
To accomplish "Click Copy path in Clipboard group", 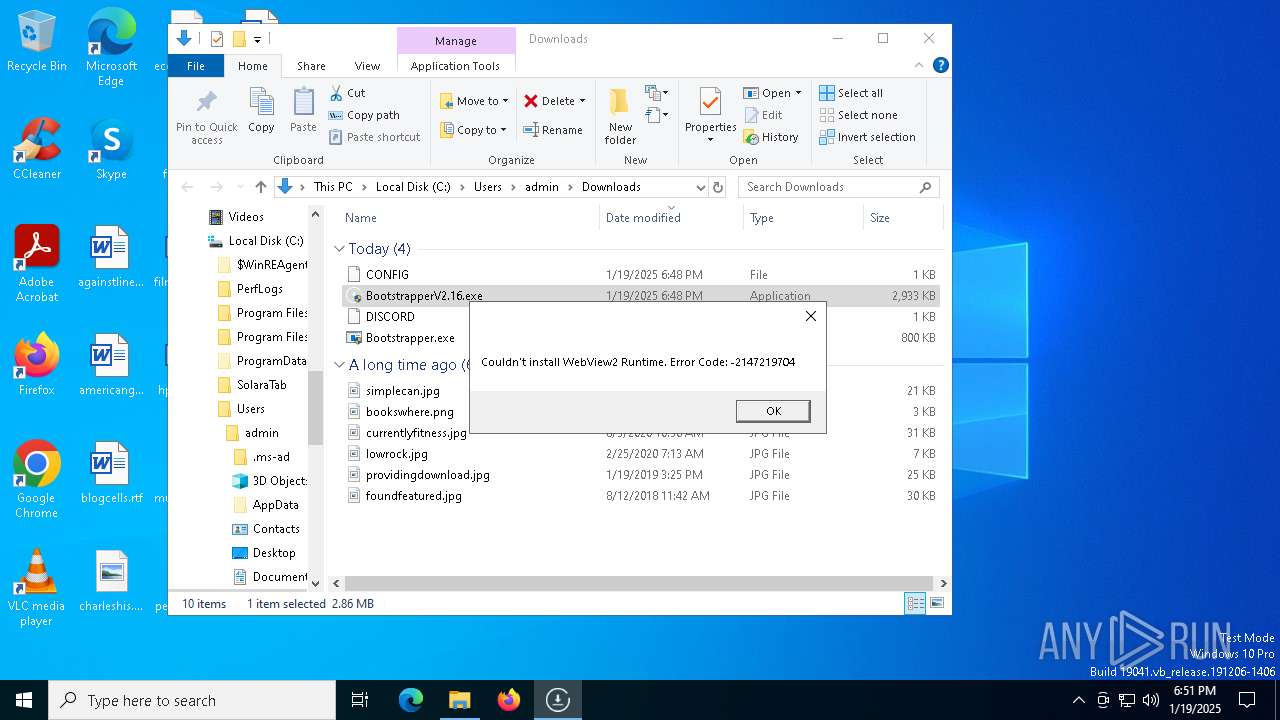I will 364,115.
